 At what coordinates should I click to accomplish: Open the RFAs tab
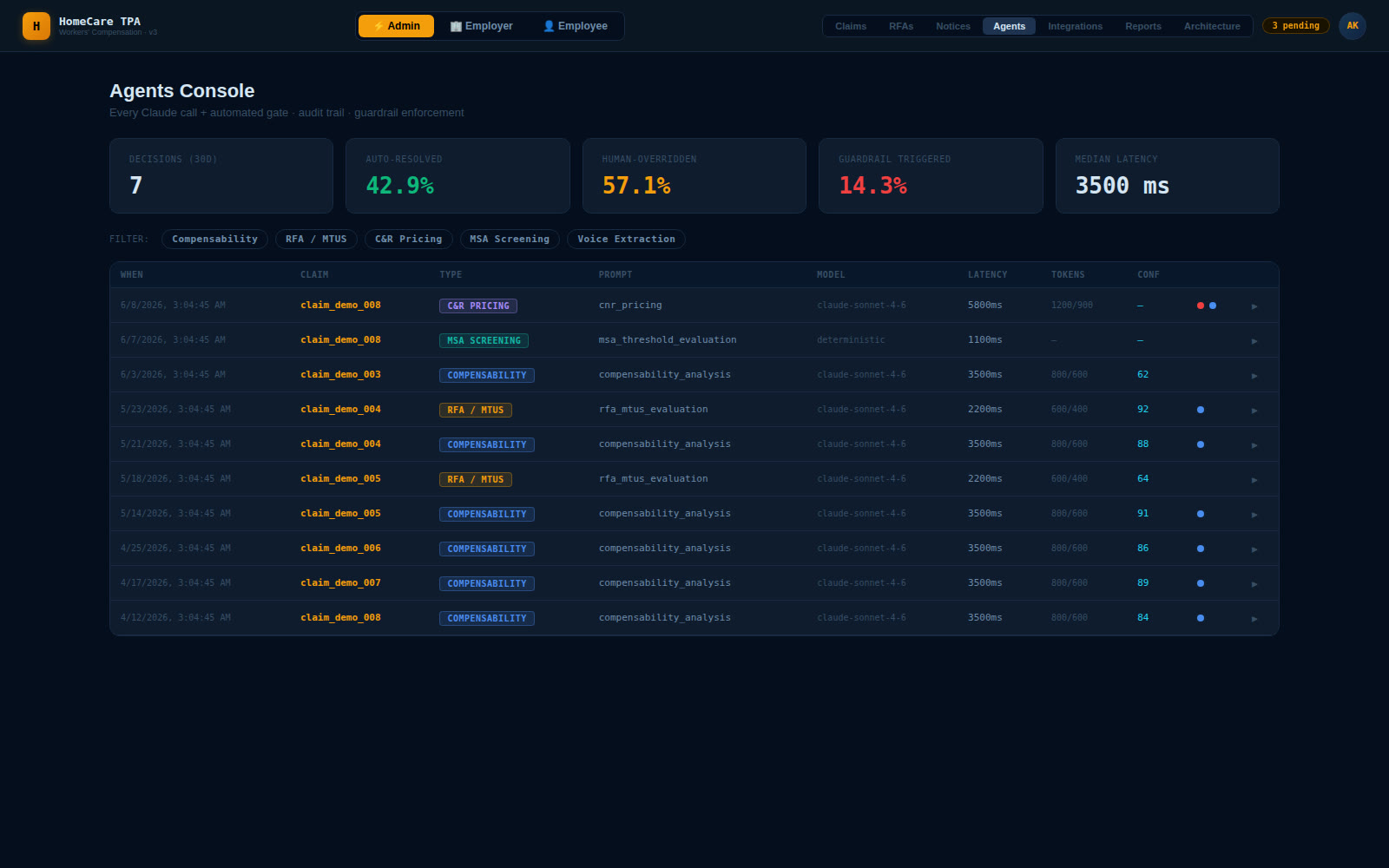(x=901, y=26)
